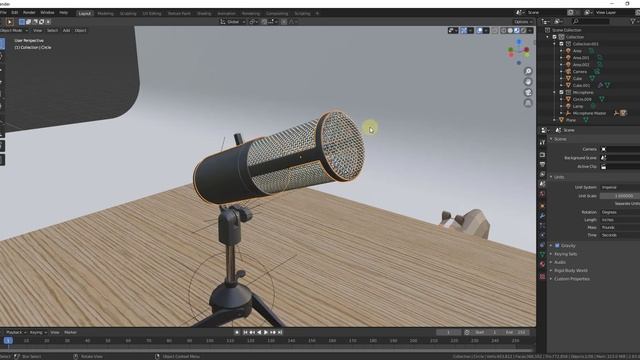The image size is (640, 360).
Task: Toggle the Microphone collection checkbox
Action: pyautogui.click(x=561, y=92)
